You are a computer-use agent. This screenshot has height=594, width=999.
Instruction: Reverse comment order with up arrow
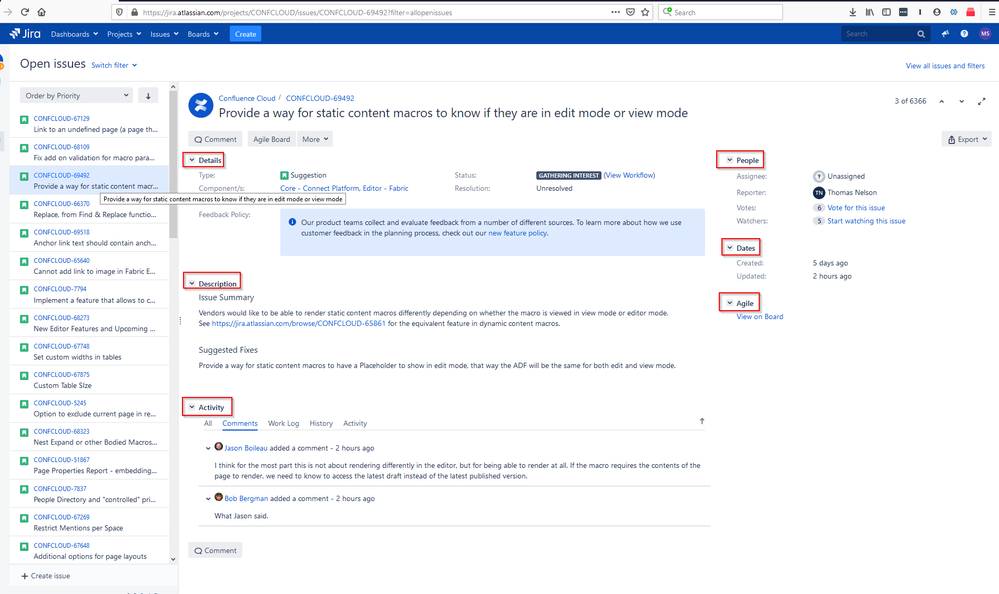click(x=702, y=421)
